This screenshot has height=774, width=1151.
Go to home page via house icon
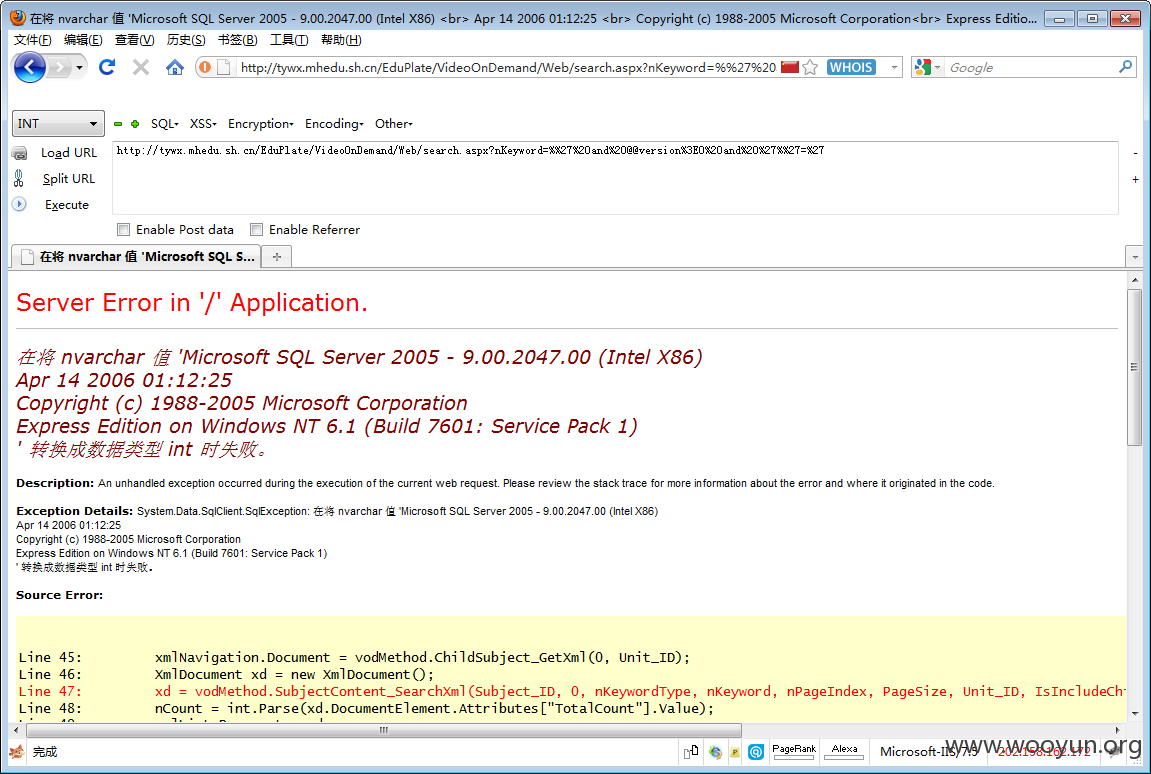click(175, 68)
